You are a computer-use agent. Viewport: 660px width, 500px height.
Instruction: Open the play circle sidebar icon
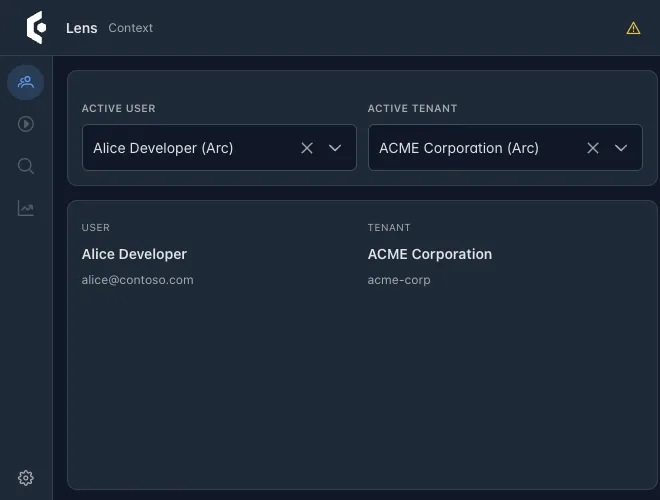[26, 124]
